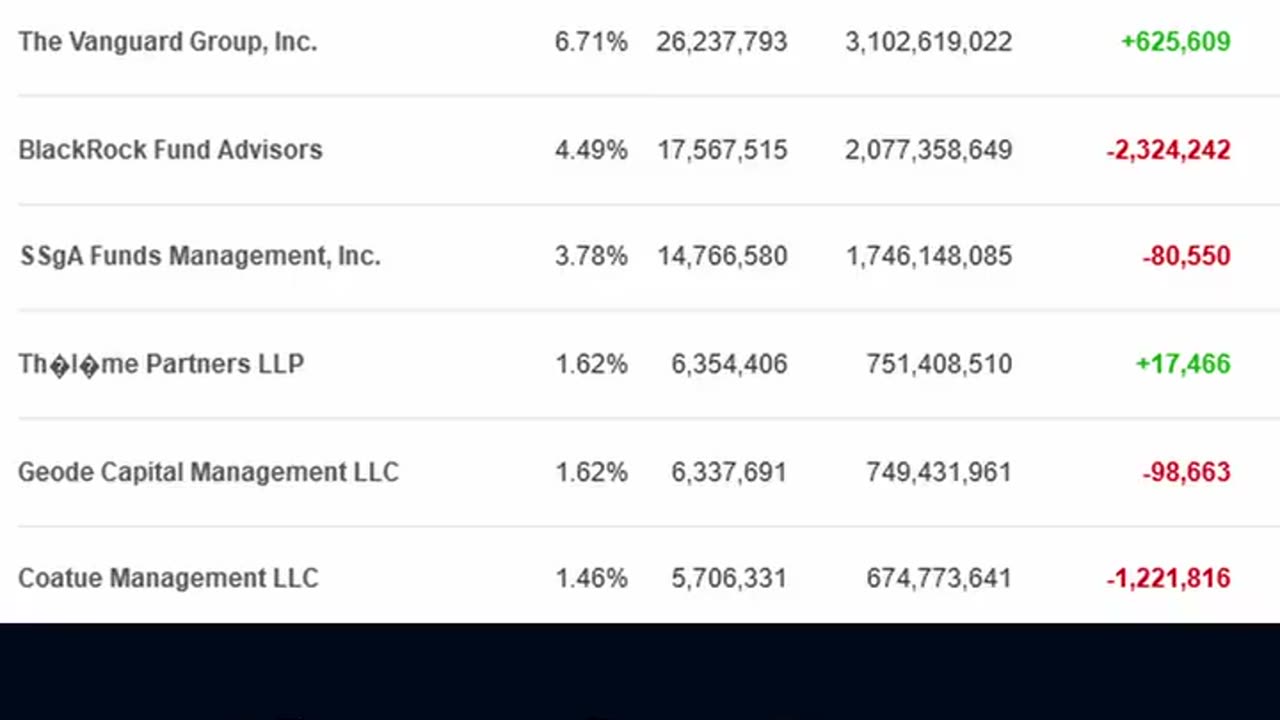Open SSgA Funds Management, Inc. entry
This screenshot has width=1280, height=720.
tap(200, 256)
